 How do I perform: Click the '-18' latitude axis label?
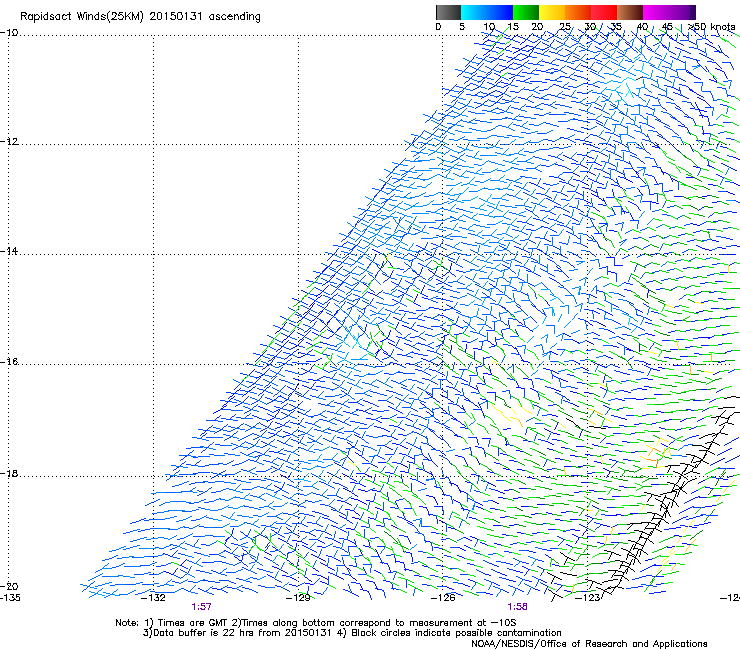[9, 473]
